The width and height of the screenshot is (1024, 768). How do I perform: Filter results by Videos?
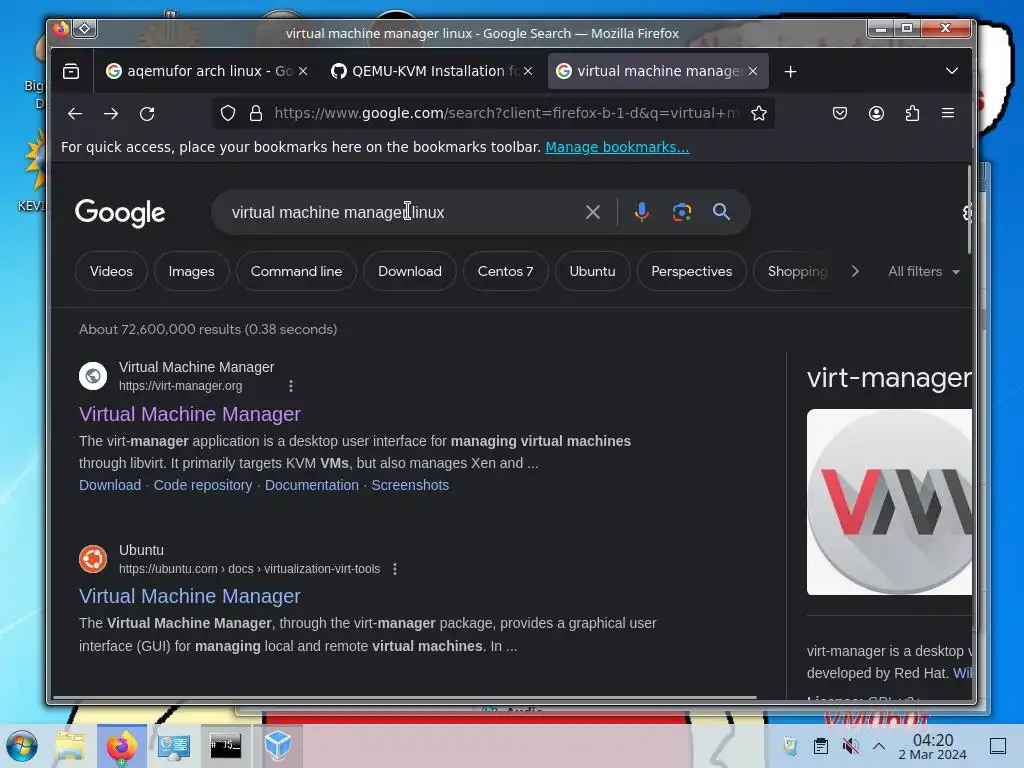coord(111,272)
